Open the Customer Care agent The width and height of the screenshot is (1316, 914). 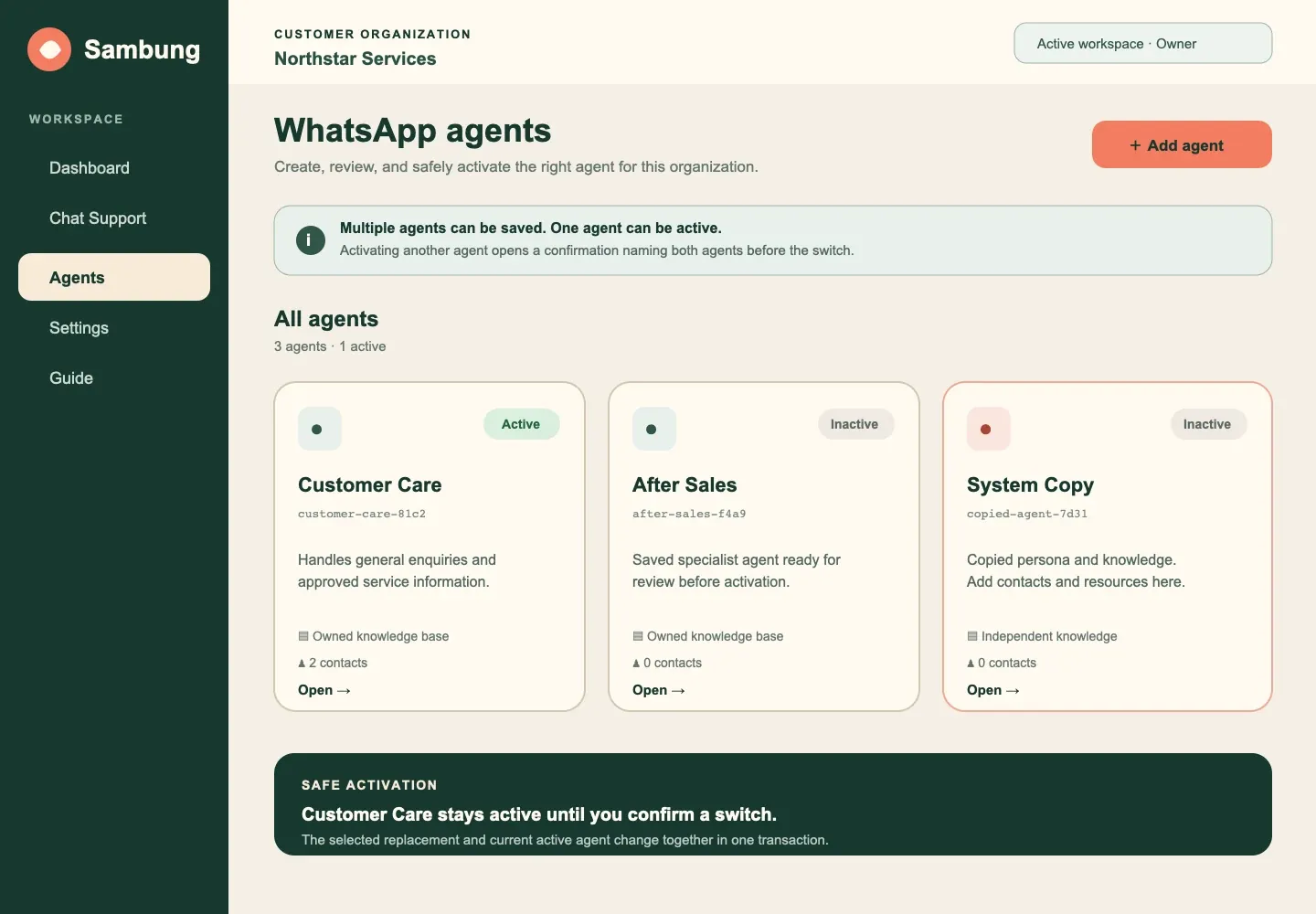click(x=324, y=690)
